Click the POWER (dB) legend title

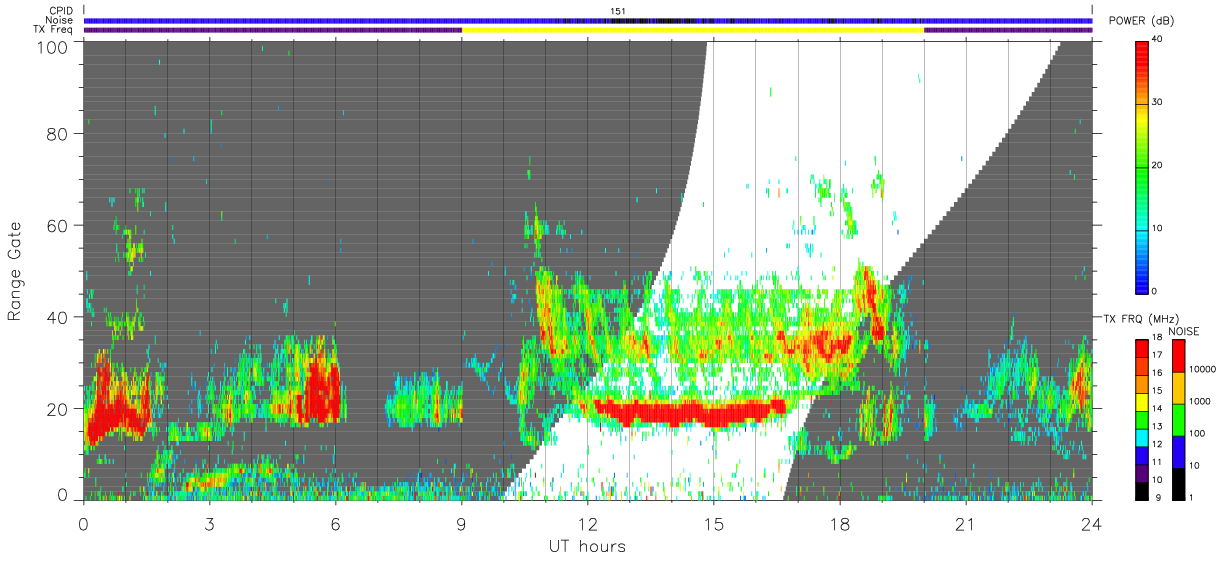coord(1139,21)
